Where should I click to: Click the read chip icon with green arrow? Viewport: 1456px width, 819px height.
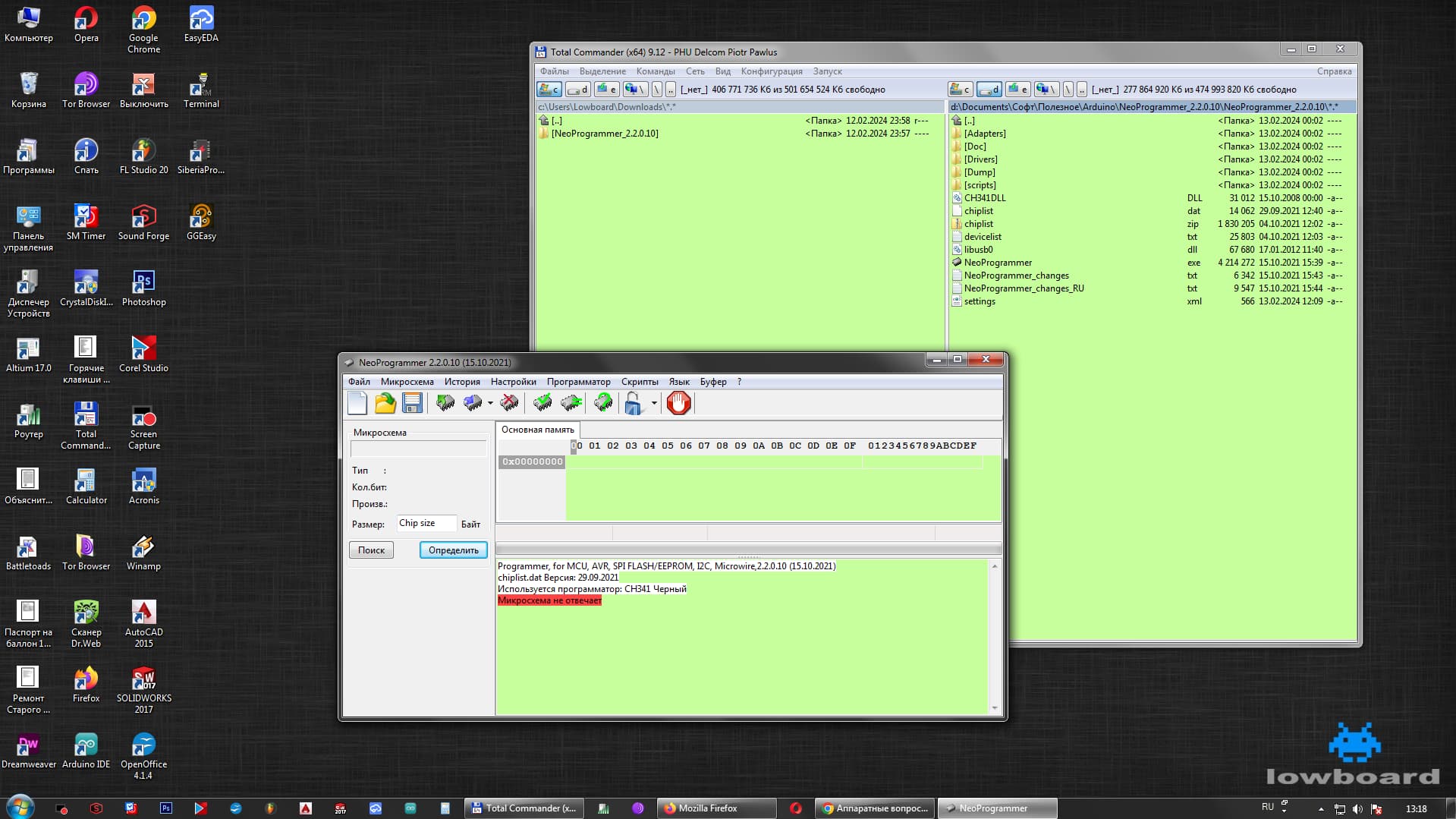(x=445, y=403)
